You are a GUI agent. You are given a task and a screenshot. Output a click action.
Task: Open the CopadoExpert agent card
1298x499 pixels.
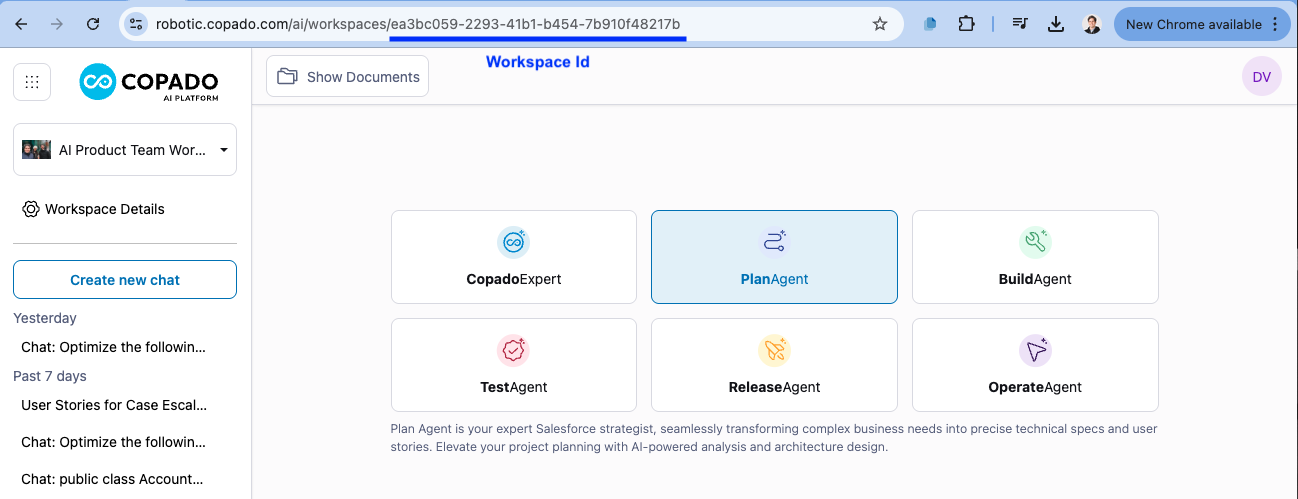[513, 257]
